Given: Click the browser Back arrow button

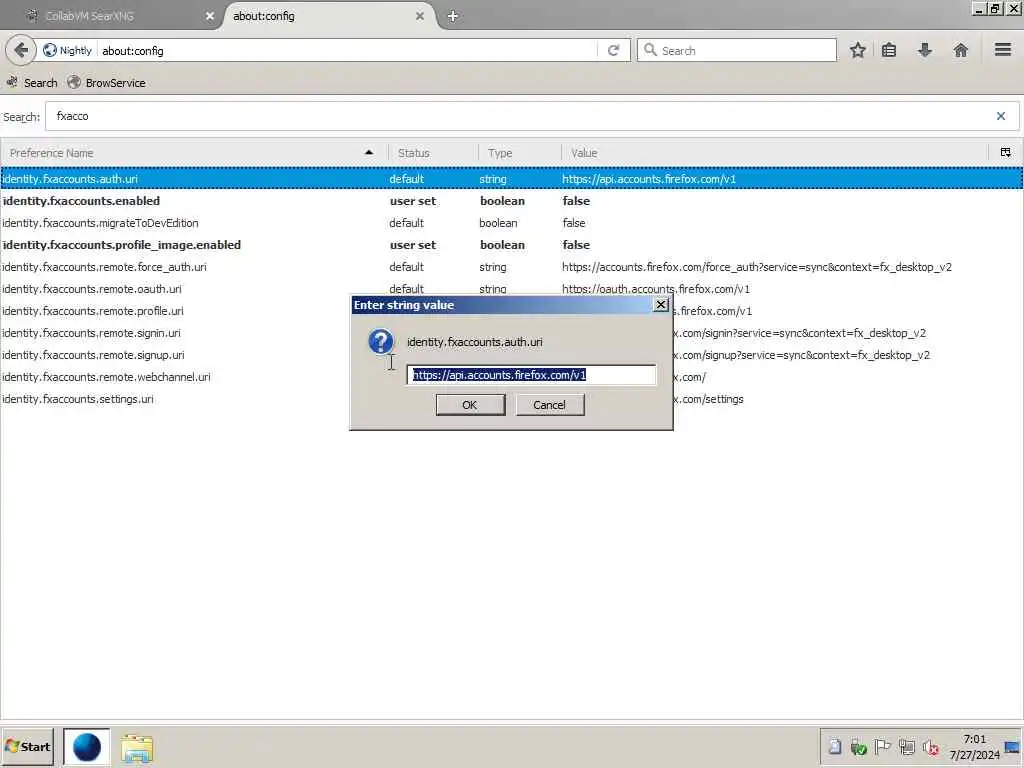Looking at the screenshot, I should point(21,50).
